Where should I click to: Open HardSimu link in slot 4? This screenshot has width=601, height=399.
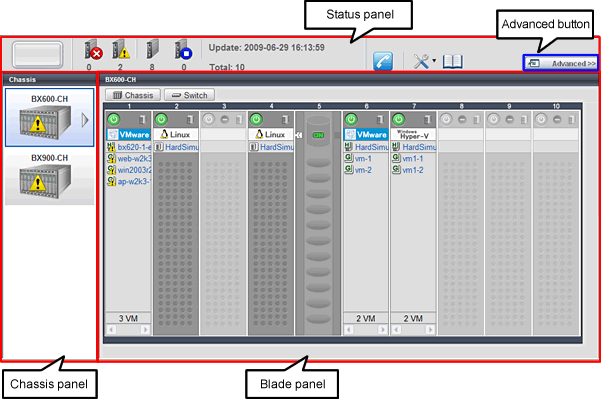pyautogui.click(x=277, y=147)
